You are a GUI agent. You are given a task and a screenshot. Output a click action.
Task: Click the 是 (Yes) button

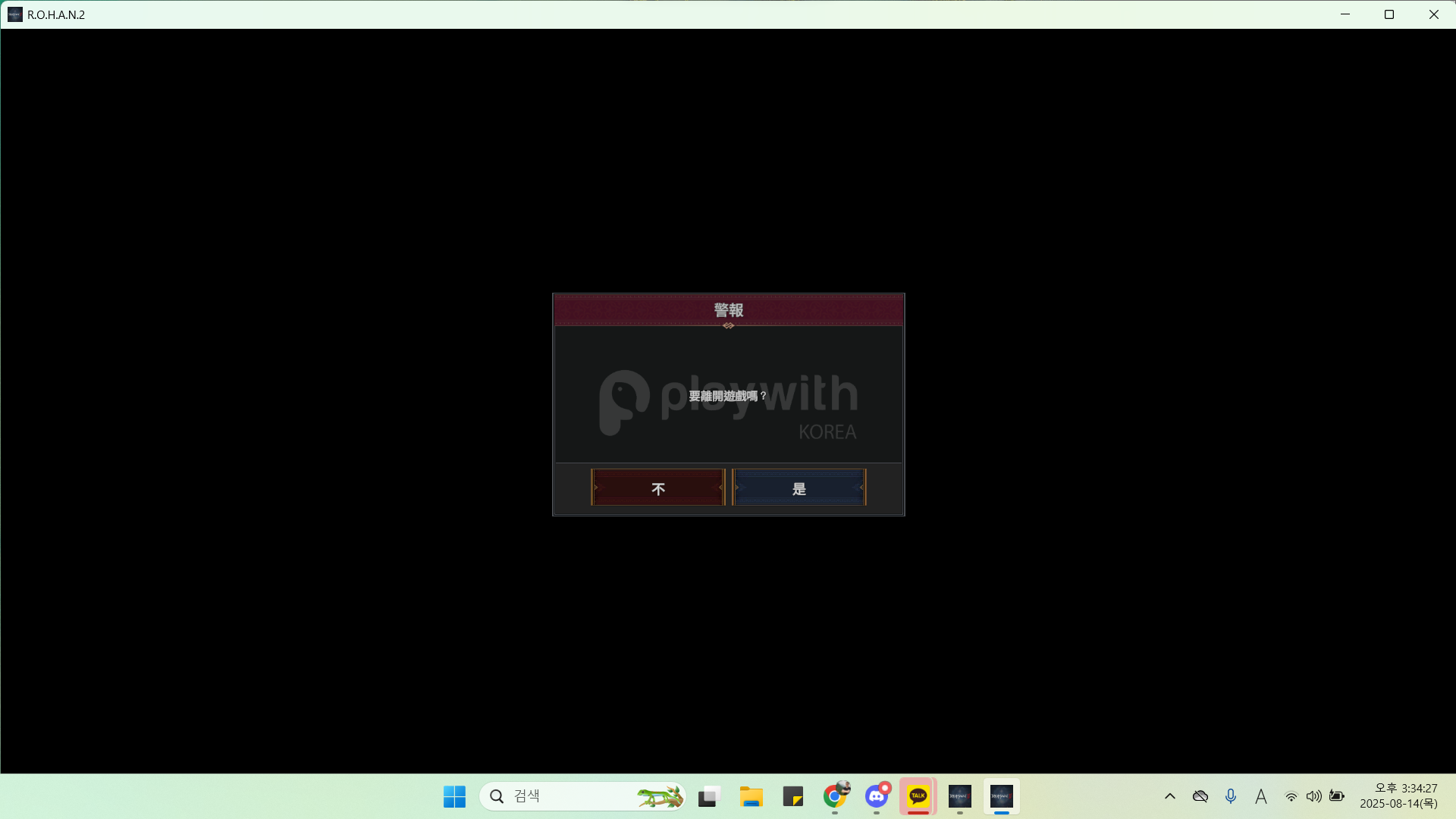click(799, 488)
